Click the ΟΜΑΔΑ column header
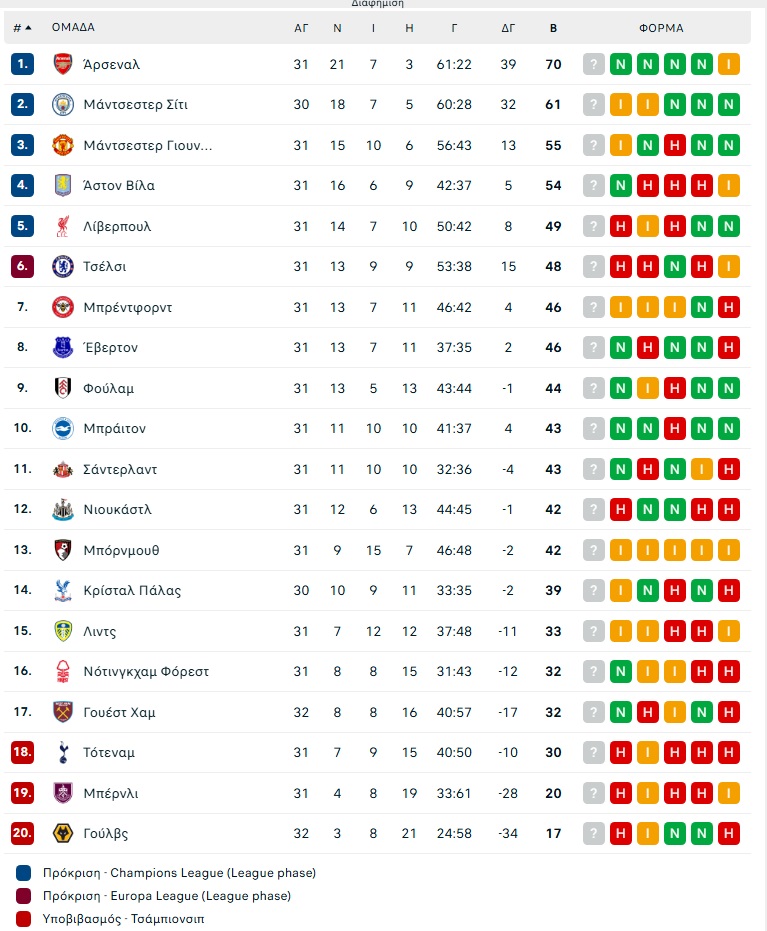 click(73, 28)
